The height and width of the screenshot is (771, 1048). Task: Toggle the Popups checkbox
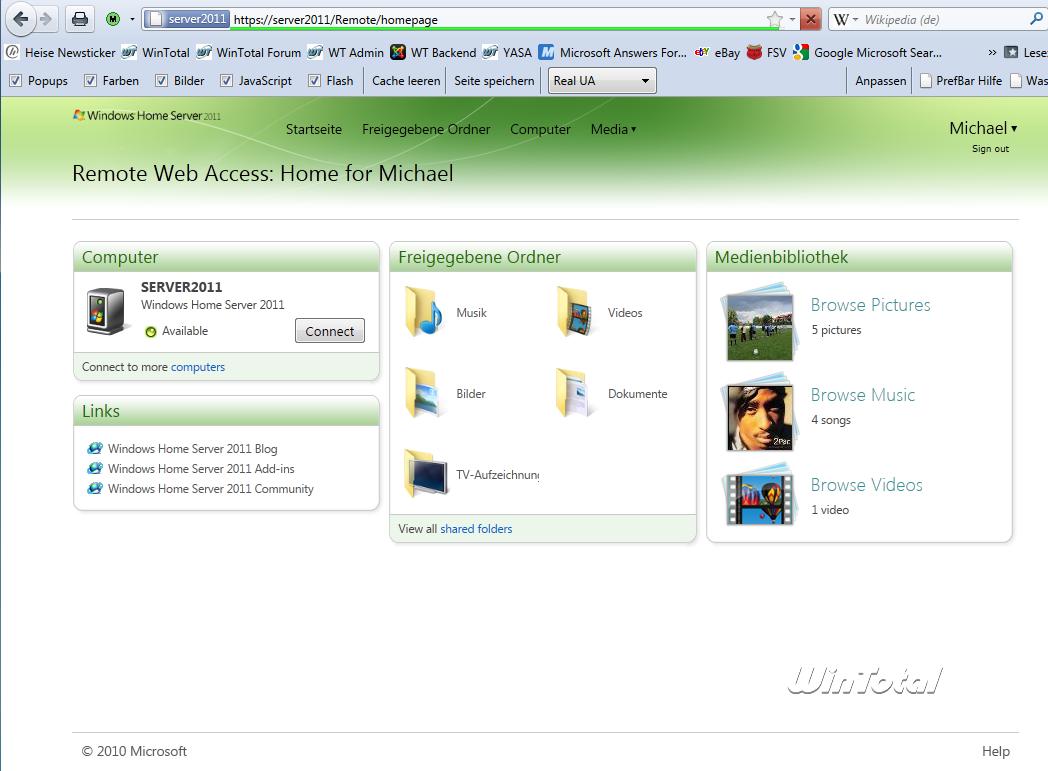pos(15,81)
